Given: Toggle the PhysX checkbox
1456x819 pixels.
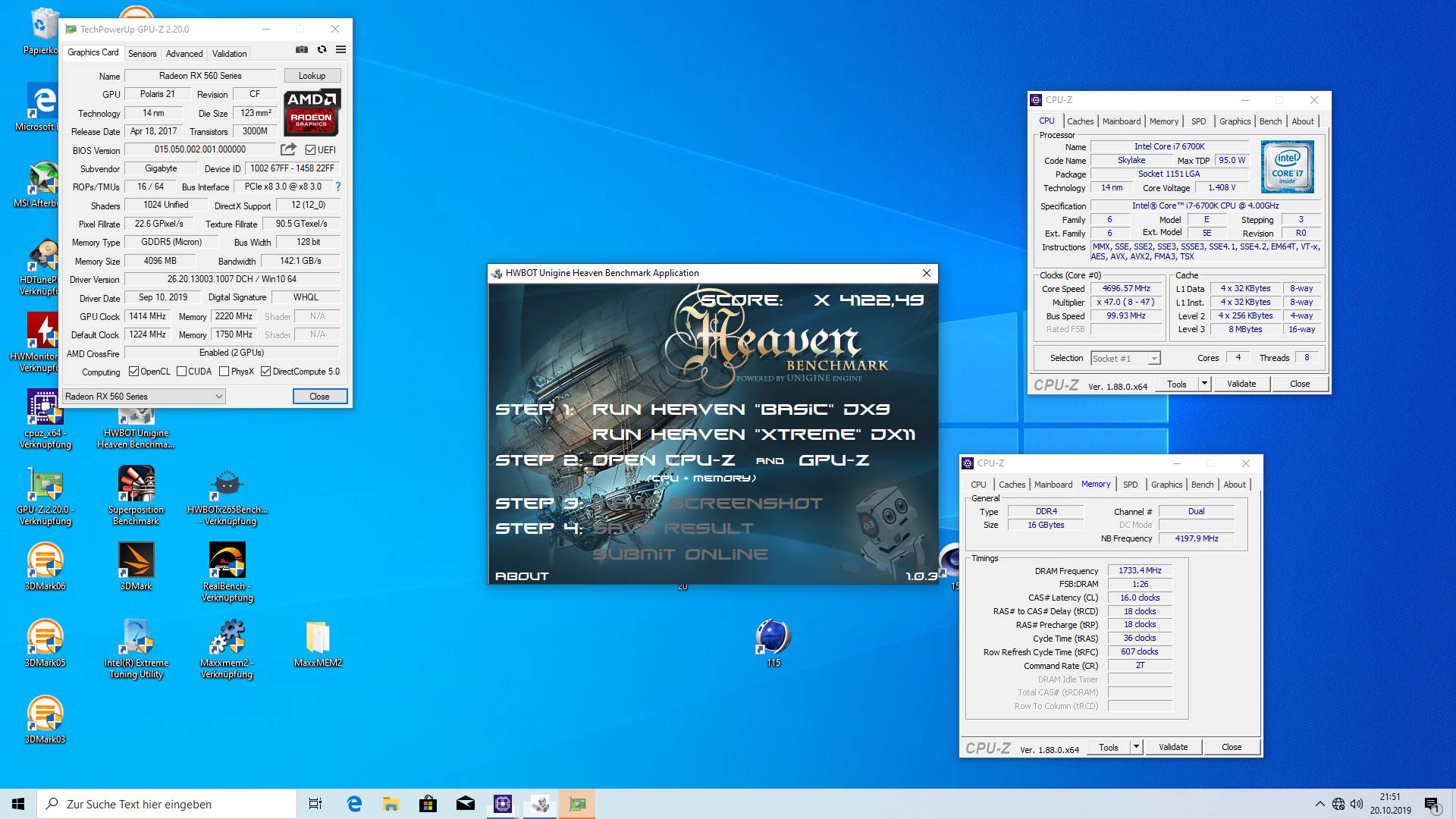Looking at the screenshot, I should tap(224, 372).
